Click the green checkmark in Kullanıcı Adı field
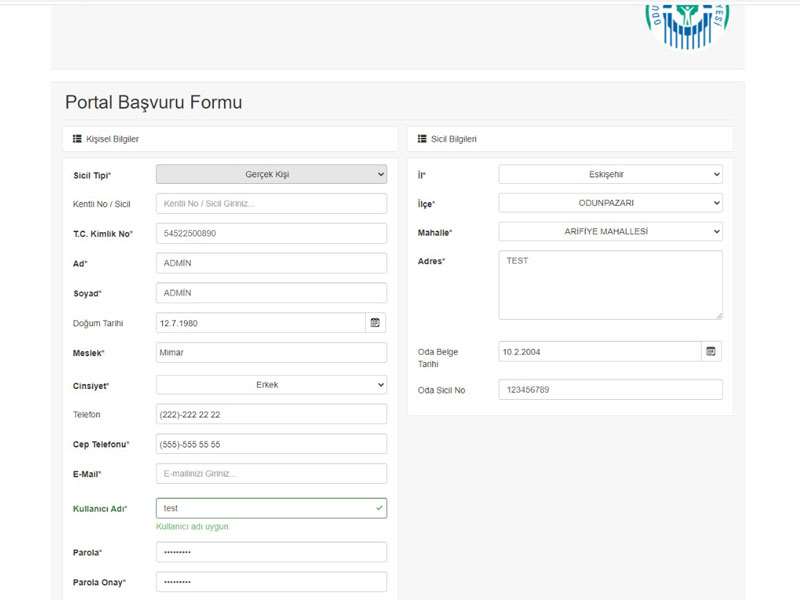This screenshot has height=600, width=800. [x=379, y=508]
